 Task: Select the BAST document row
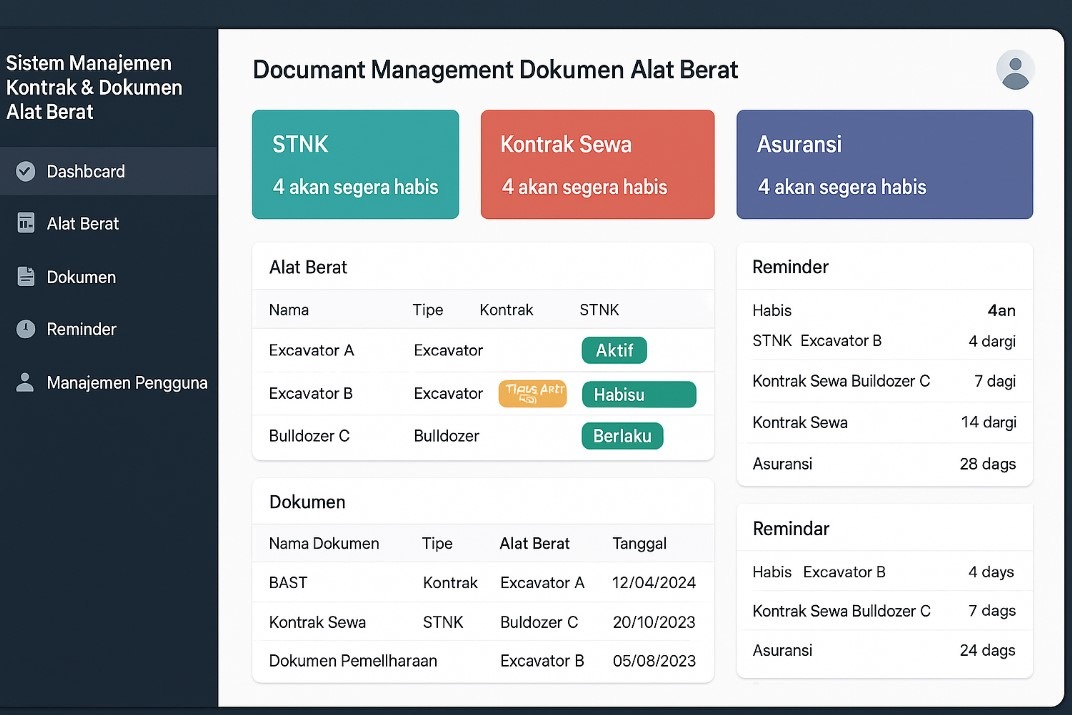click(x=482, y=582)
